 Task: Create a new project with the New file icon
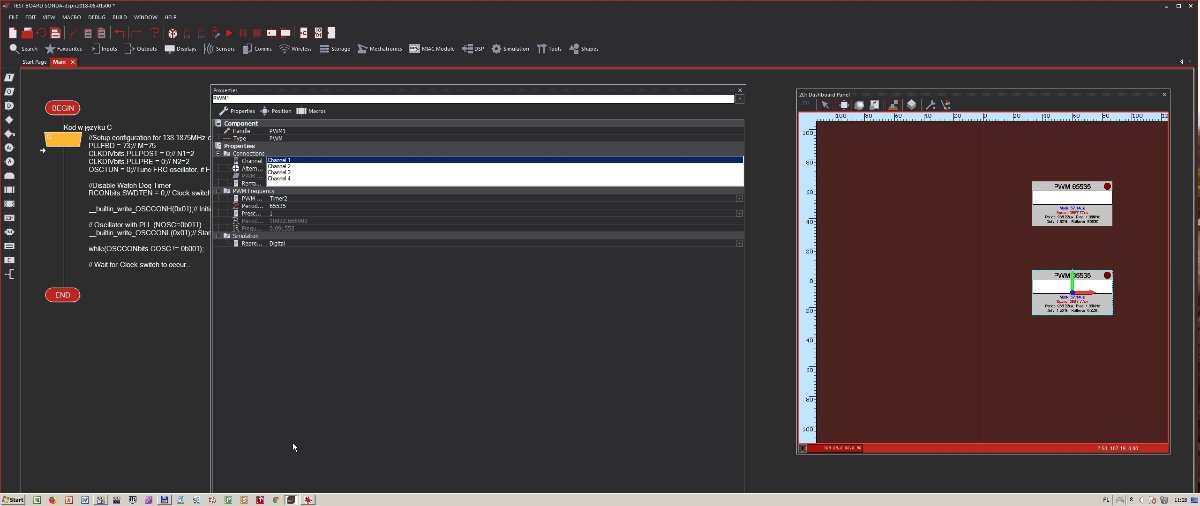pyautogui.click(x=13, y=33)
